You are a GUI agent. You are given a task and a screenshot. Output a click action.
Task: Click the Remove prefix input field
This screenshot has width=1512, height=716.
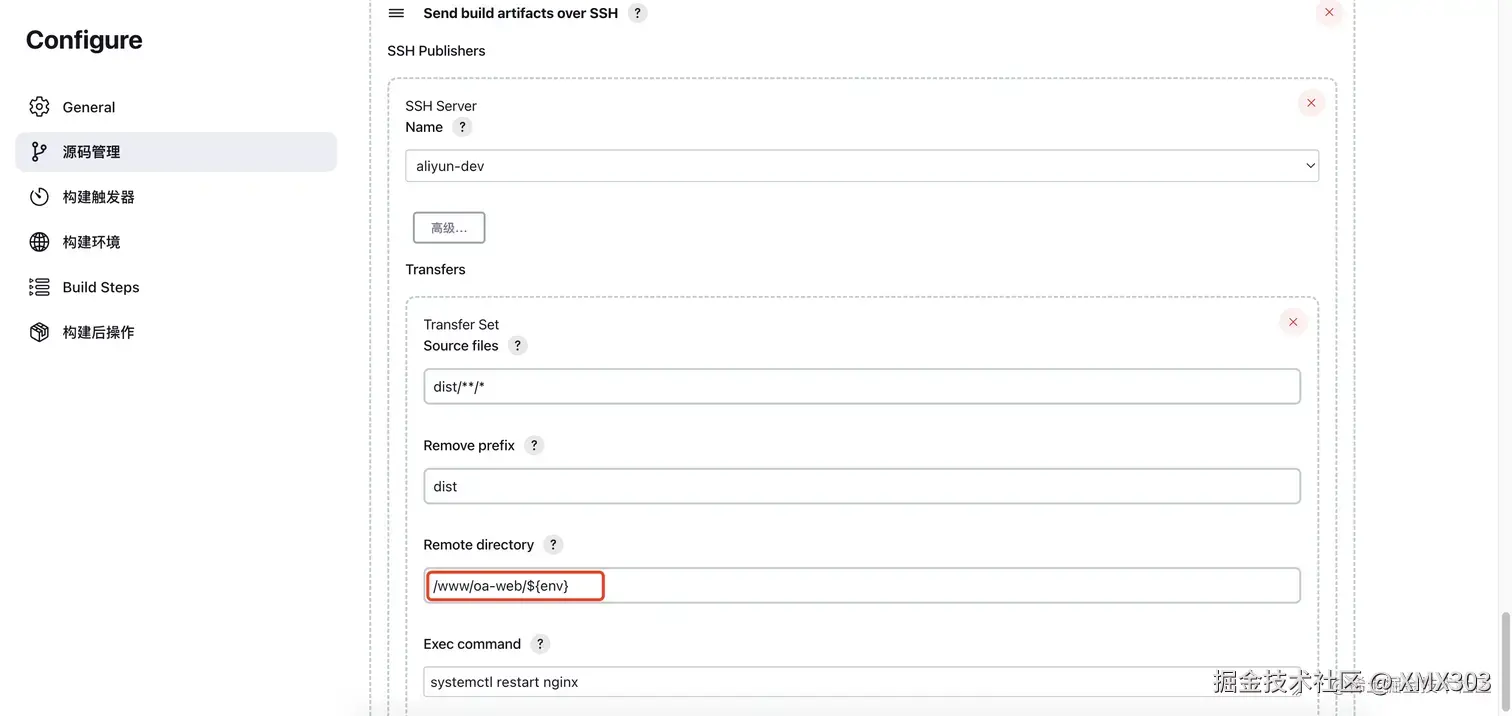coord(861,487)
